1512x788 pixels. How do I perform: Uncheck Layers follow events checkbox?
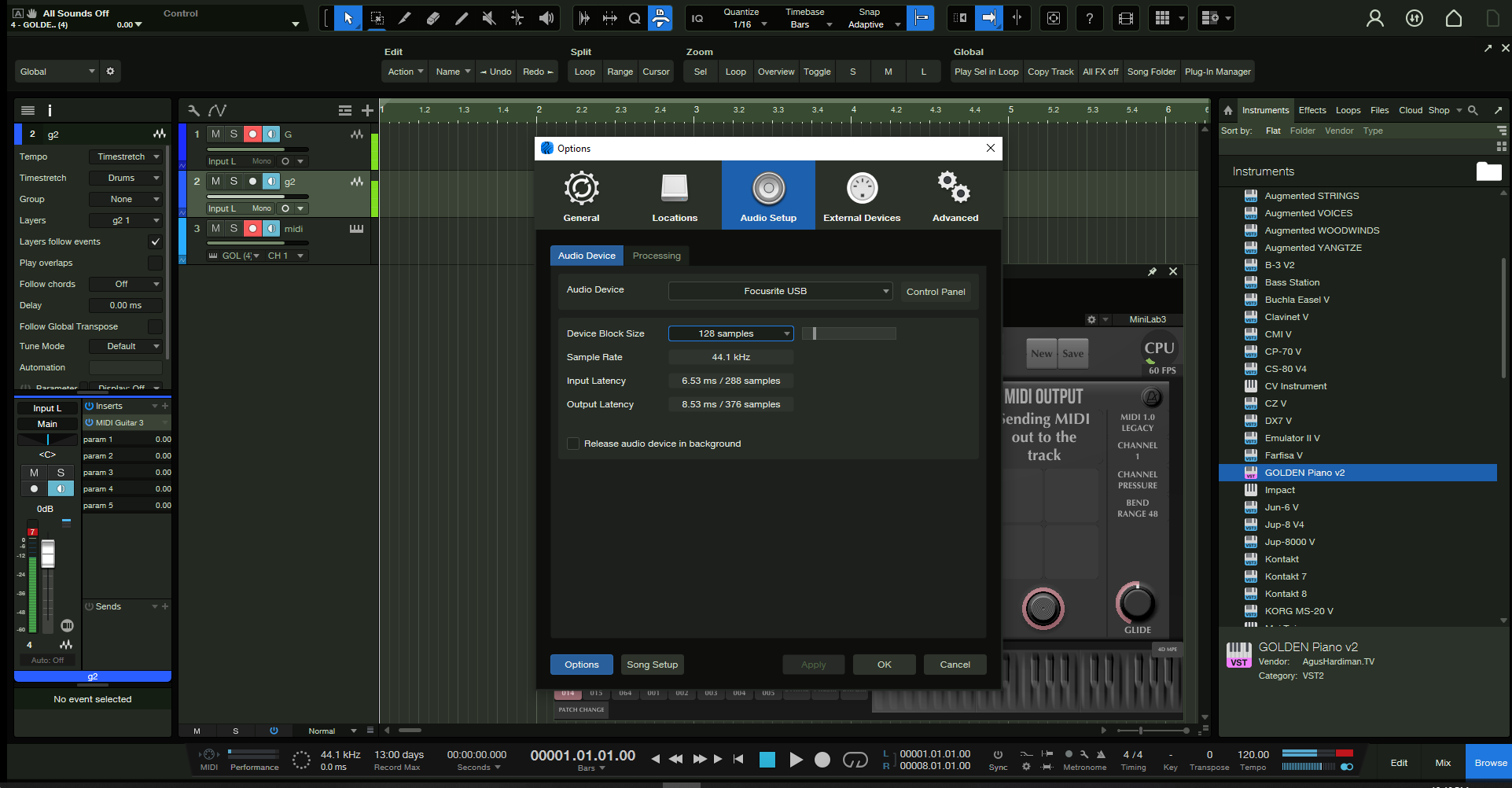[155, 241]
